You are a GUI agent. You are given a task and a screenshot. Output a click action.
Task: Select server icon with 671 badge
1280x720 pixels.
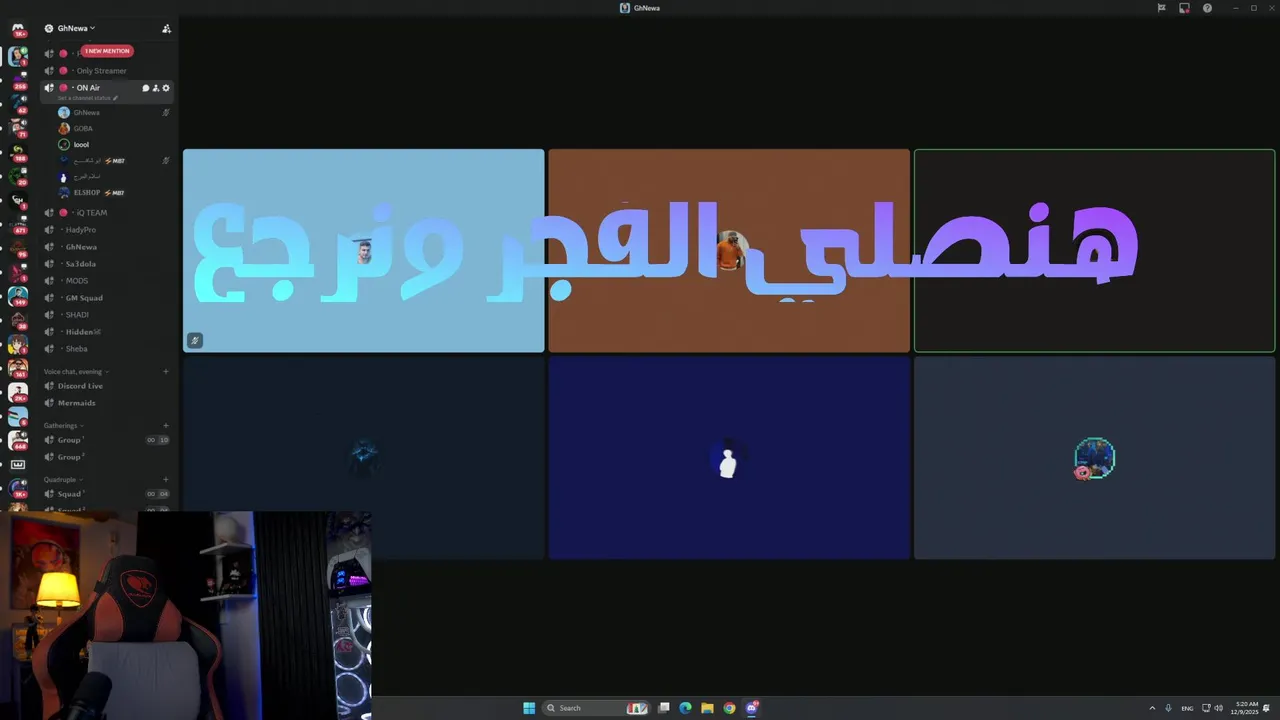point(18,224)
